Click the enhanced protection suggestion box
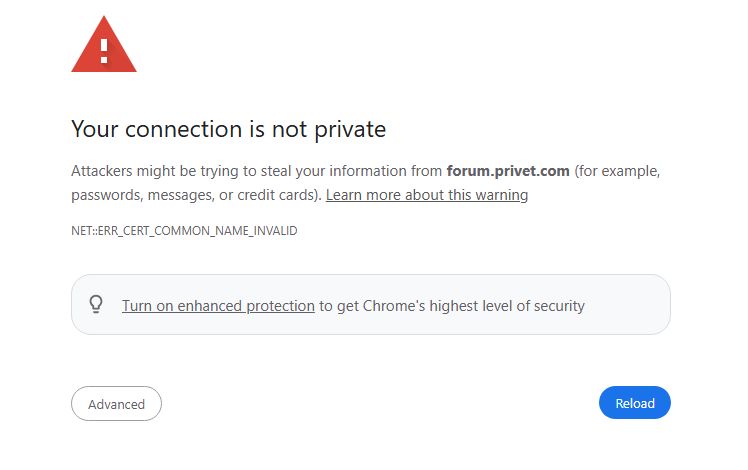Screen dimensions: 748x470 (x=371, y=304)
